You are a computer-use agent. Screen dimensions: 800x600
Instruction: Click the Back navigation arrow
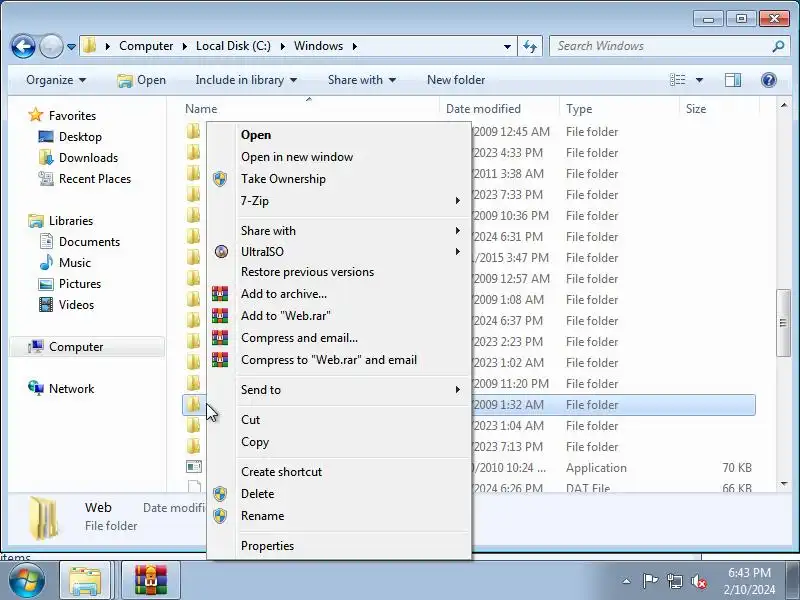point(23,46)
